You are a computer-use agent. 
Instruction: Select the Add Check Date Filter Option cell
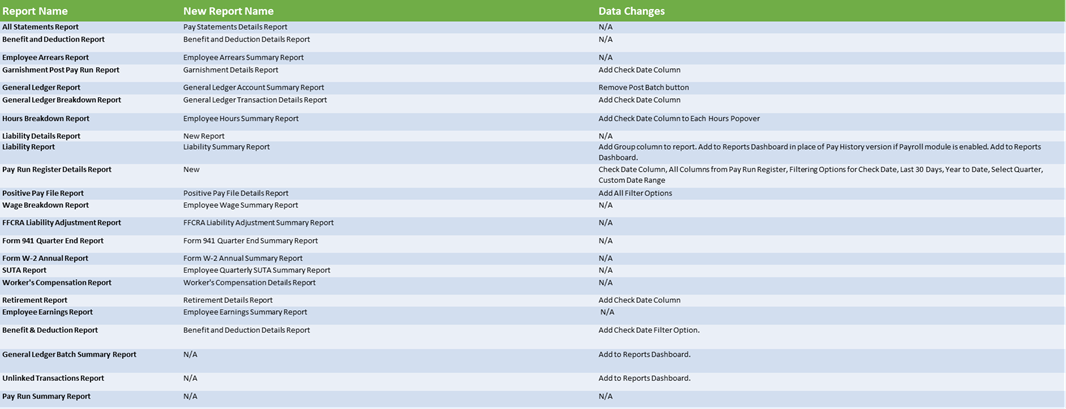coord(649,330)
